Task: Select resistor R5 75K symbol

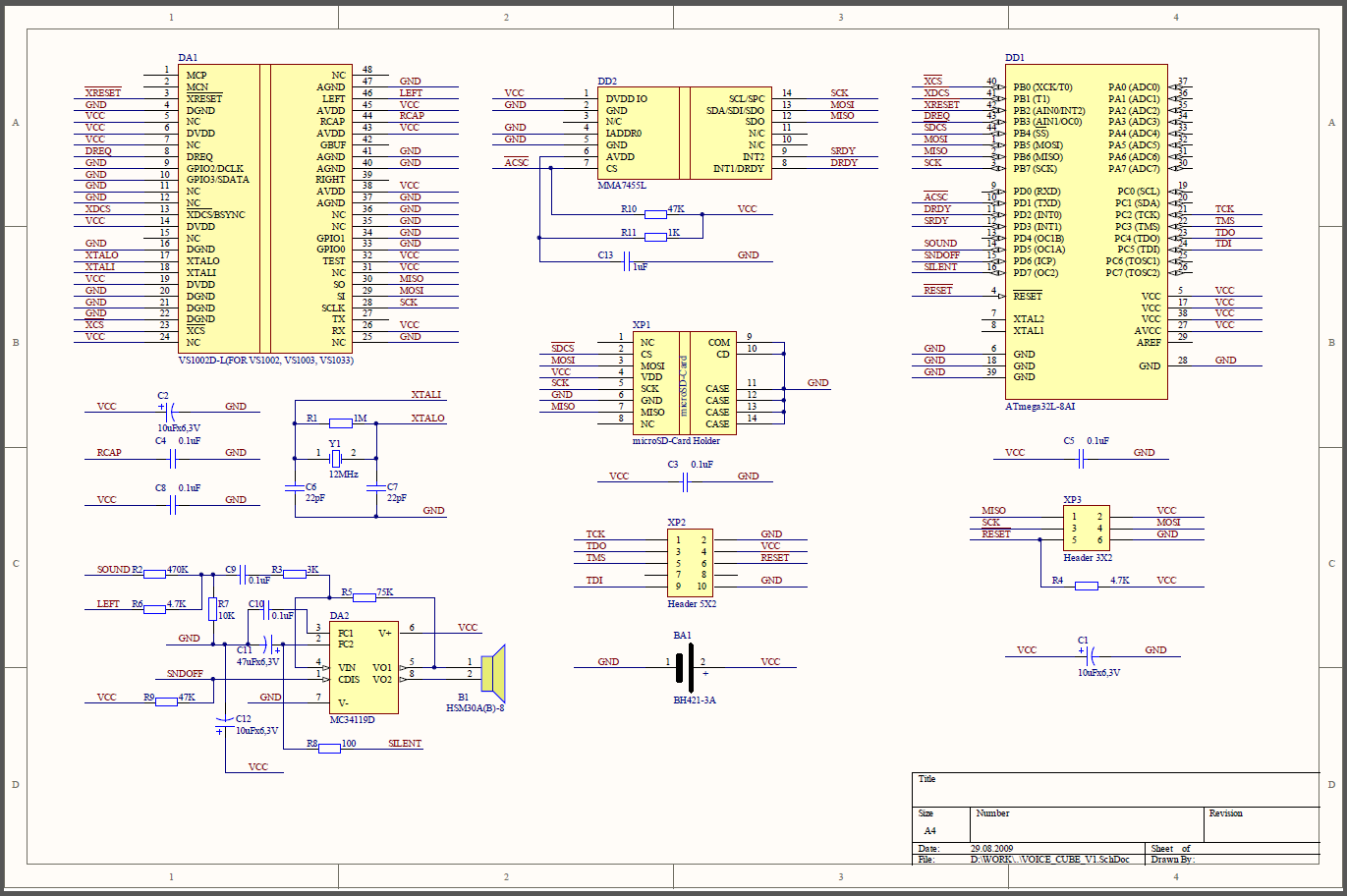Action: point(364,596)
